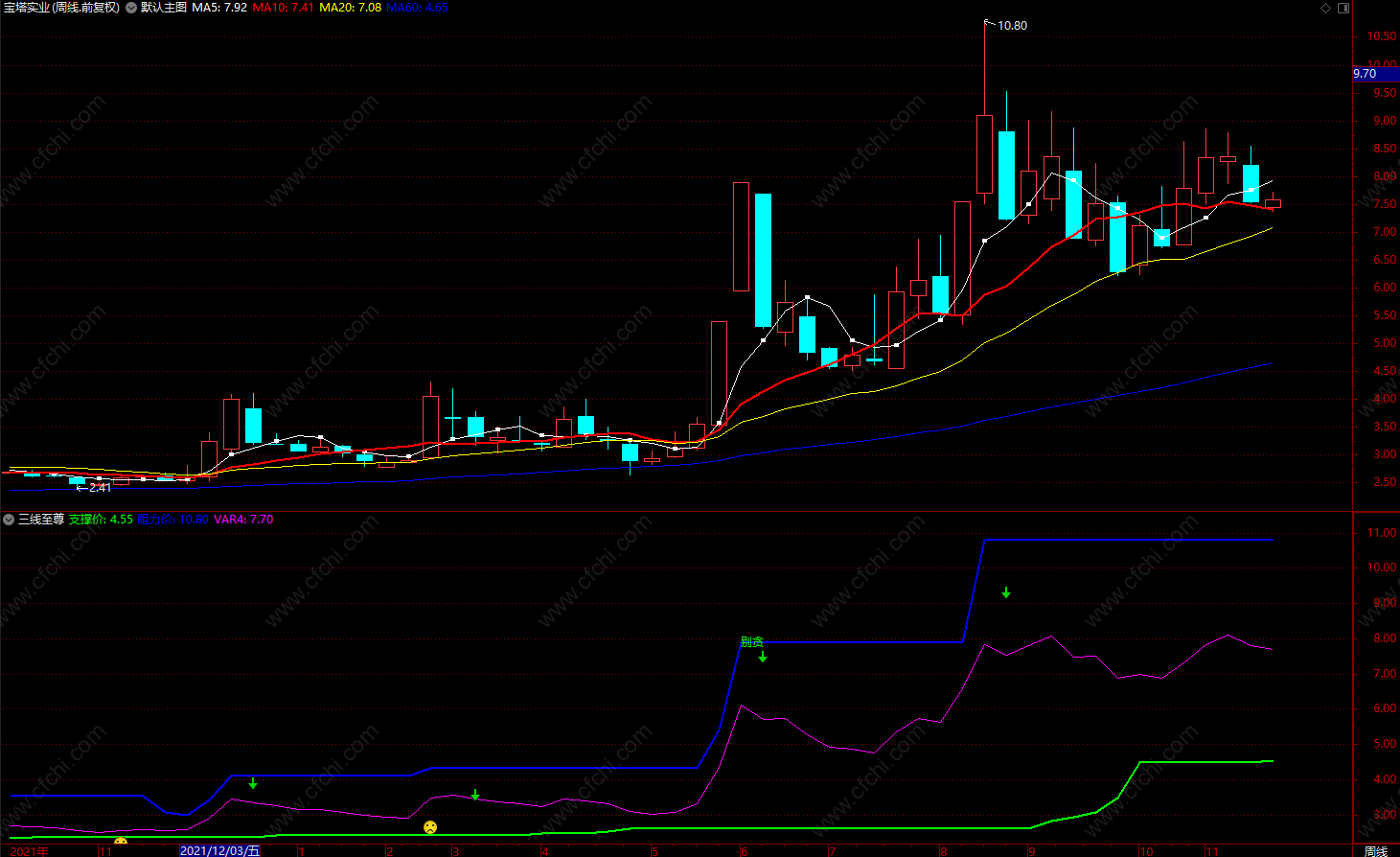1400x857 pixels.
Task: Click the 10.50 label on the price axis
Action: 1382,36
